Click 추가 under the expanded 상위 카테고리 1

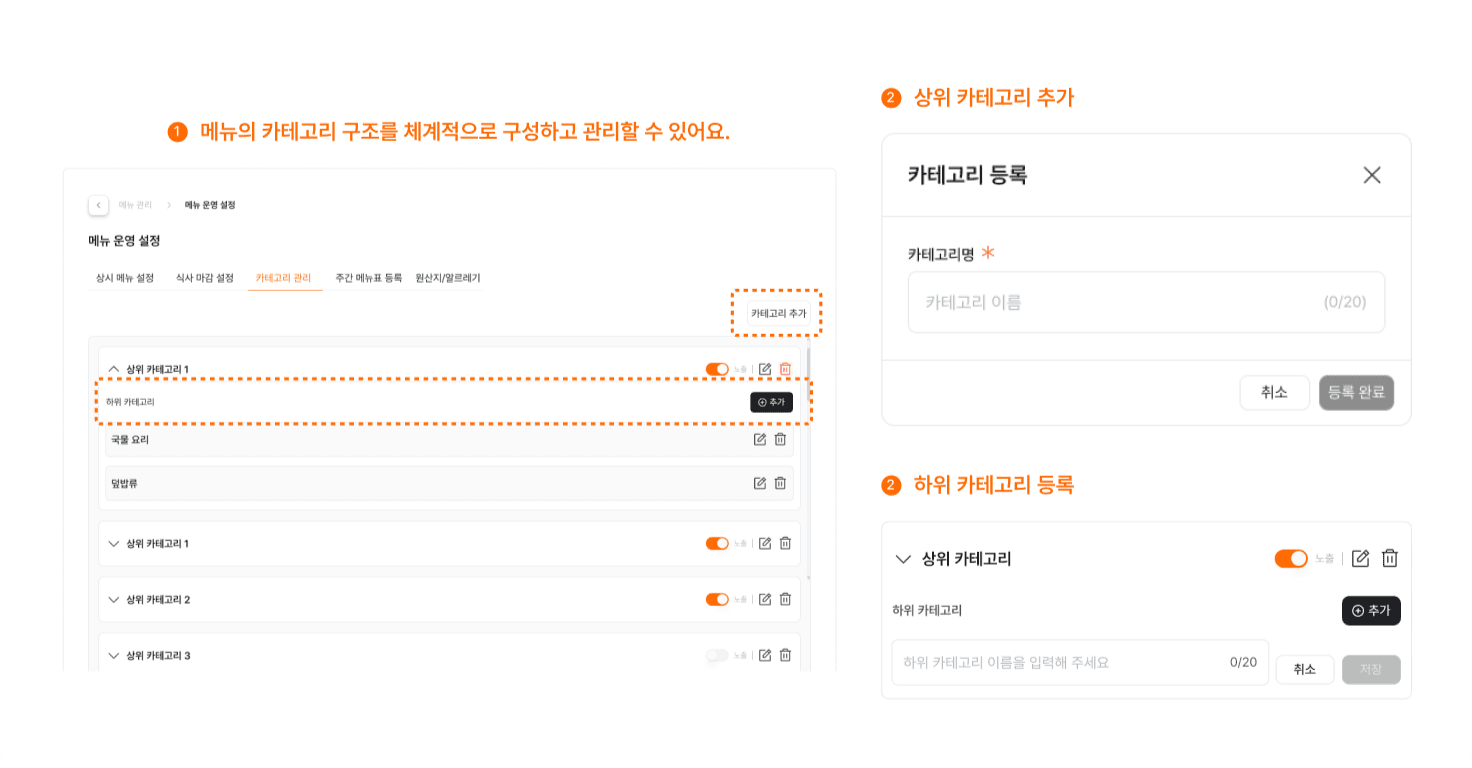tap(771, 402)
